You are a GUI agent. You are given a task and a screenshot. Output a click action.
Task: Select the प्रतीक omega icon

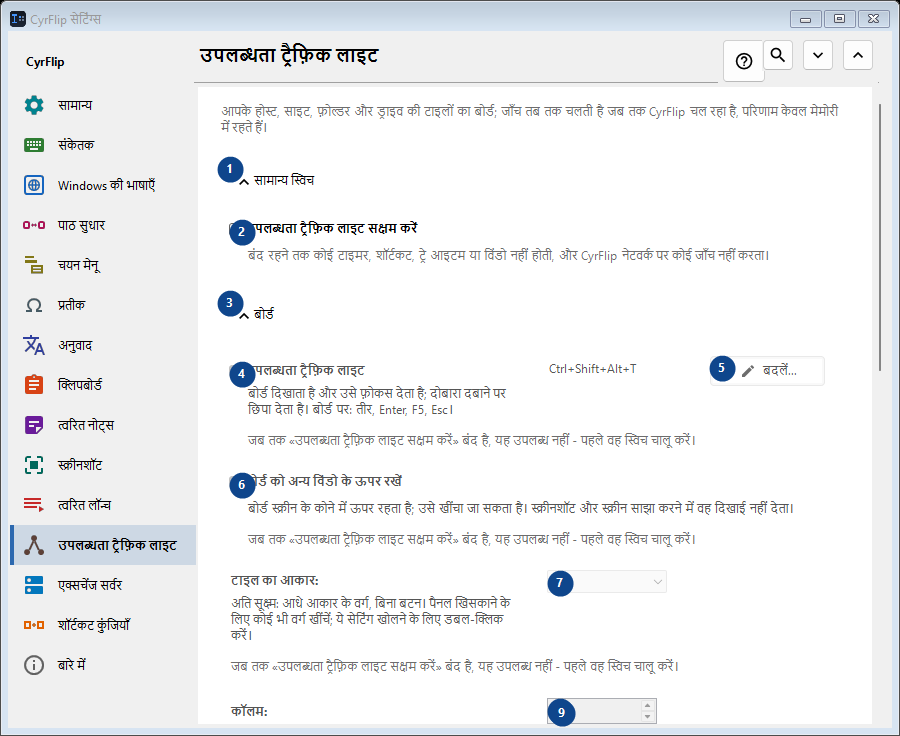[34, 305]
